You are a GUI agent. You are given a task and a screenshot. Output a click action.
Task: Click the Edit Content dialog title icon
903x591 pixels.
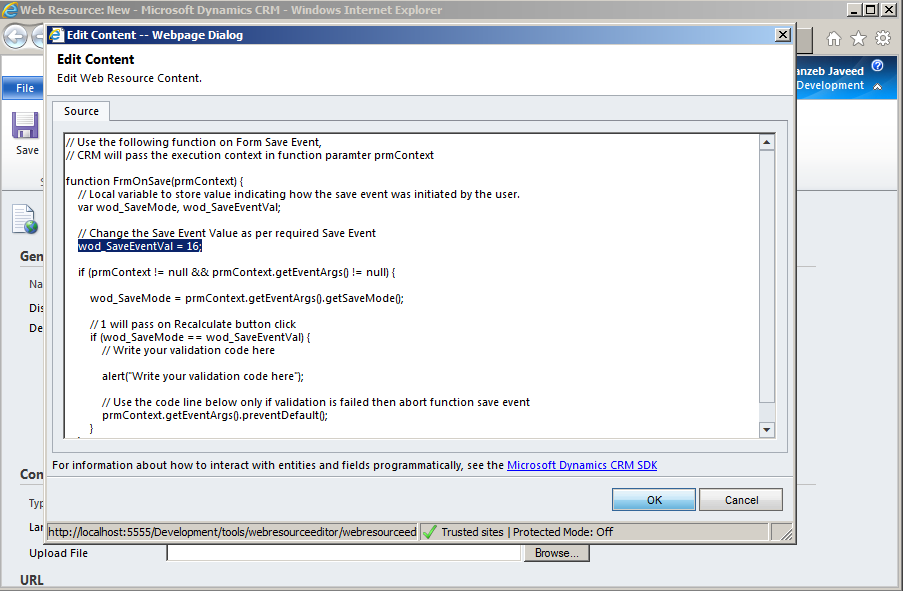(x=56, y=35)
